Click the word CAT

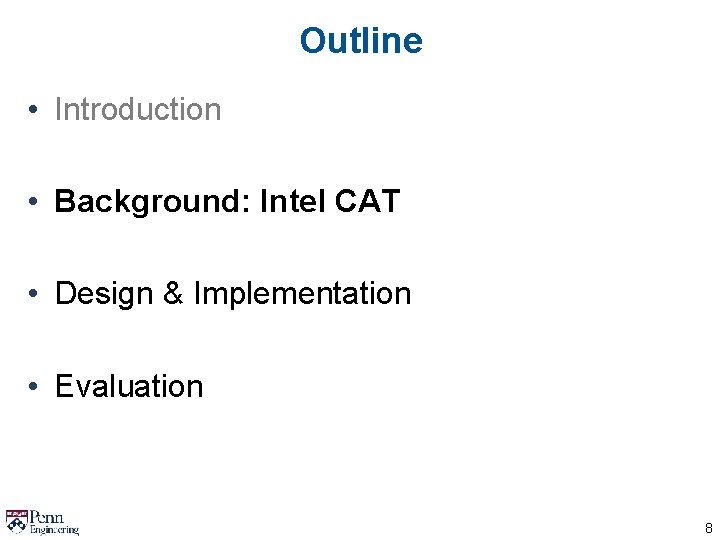367,201
